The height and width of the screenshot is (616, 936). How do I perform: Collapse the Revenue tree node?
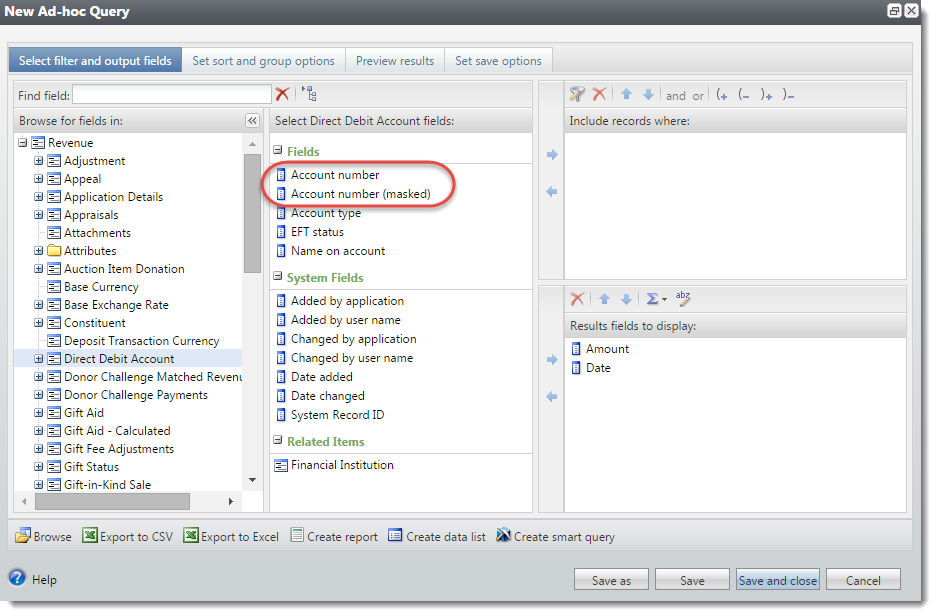[23, 143]
